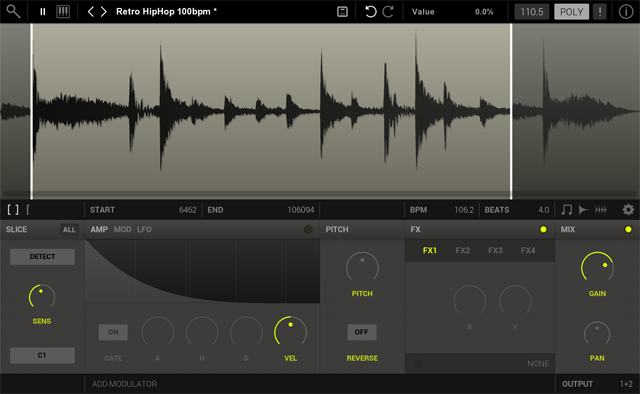The image size is (640, 394).
Task: Click the SENS knob
Action: 42,297
